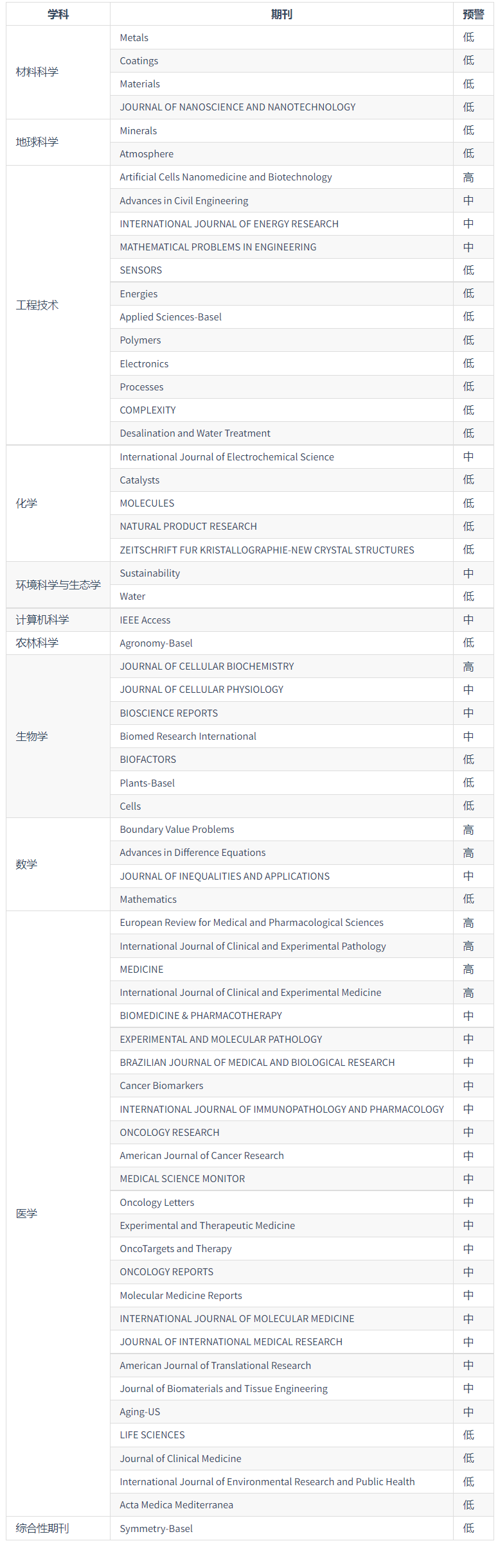Select the MEDICINE journal row
The height and width of the screenshot is (1568, 498).
[141, 970]
